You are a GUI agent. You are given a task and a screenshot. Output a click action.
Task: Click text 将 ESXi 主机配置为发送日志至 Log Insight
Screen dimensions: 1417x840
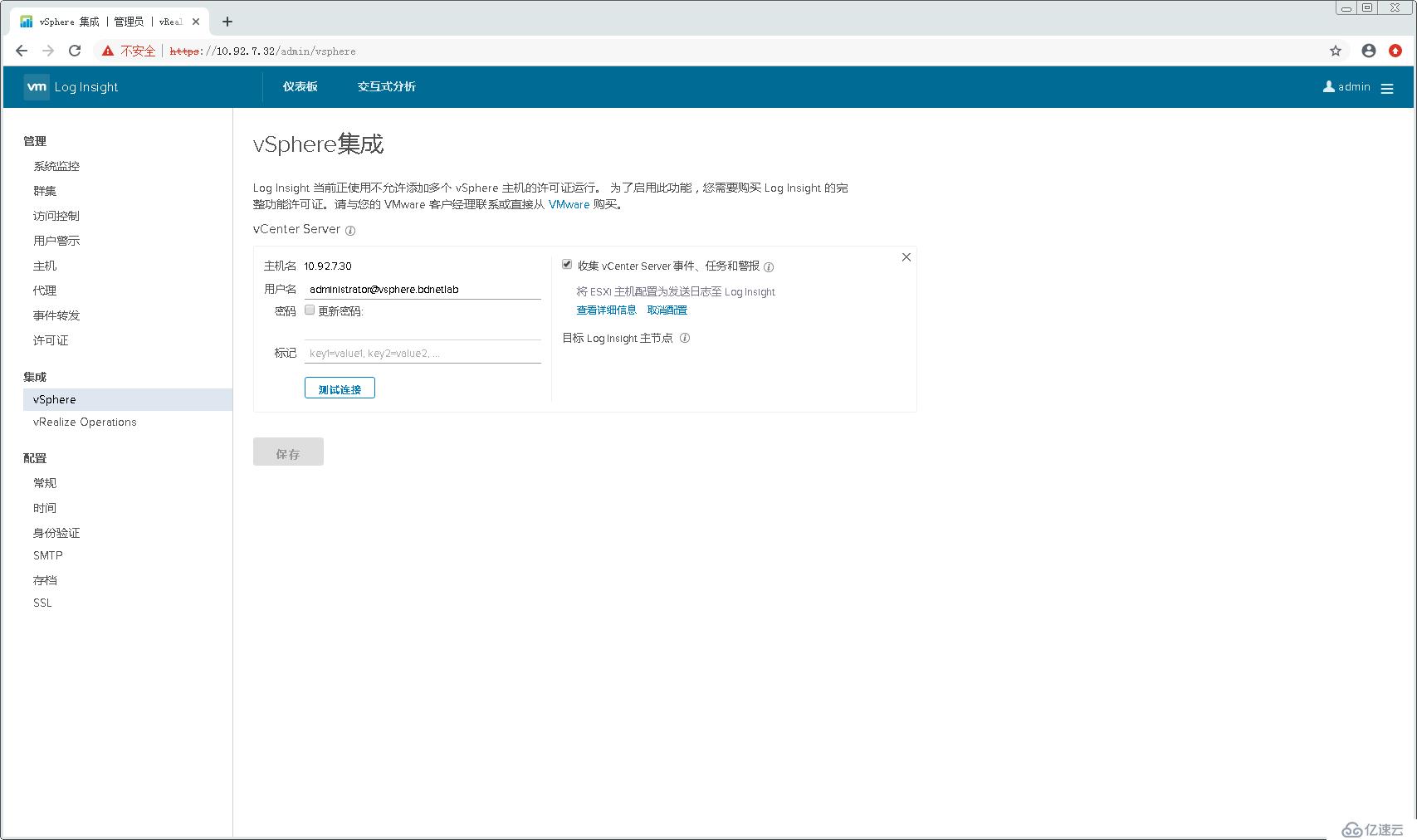tap(676, 291)
